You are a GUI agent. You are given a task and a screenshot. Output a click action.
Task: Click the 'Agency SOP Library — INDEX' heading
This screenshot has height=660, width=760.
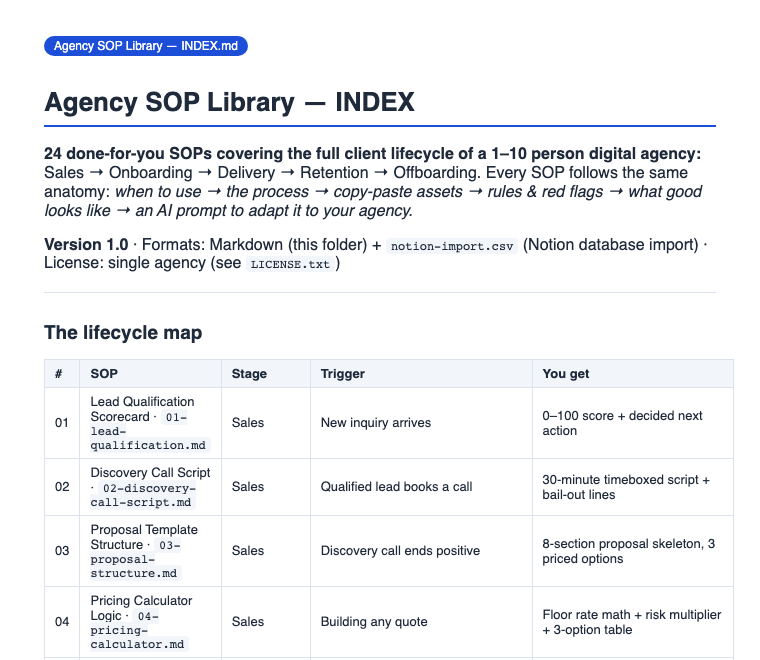point(229,102)
